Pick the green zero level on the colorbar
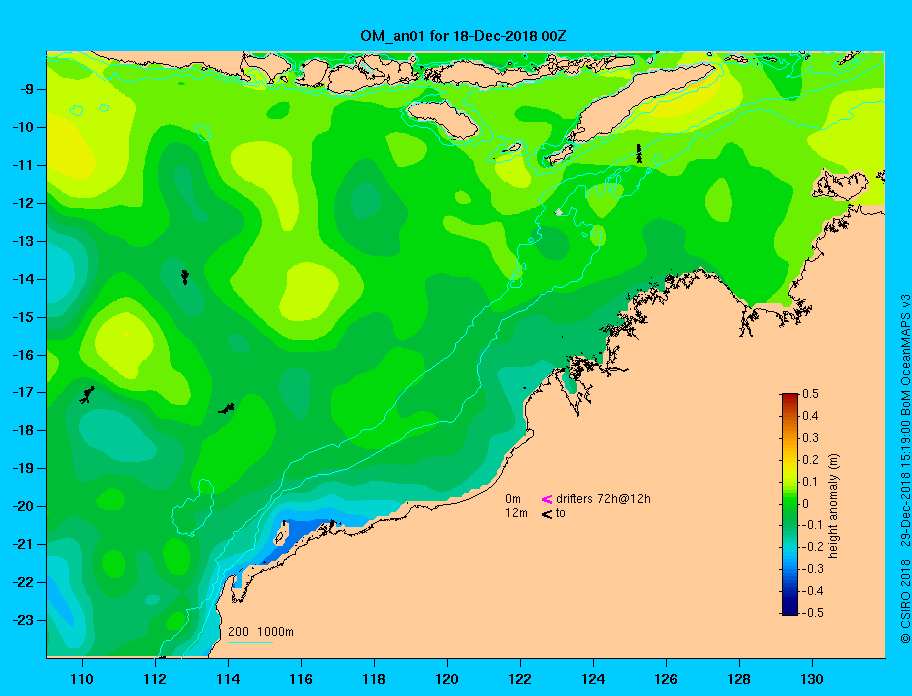Viewport: 912px width, 696px height. point(790,504)
